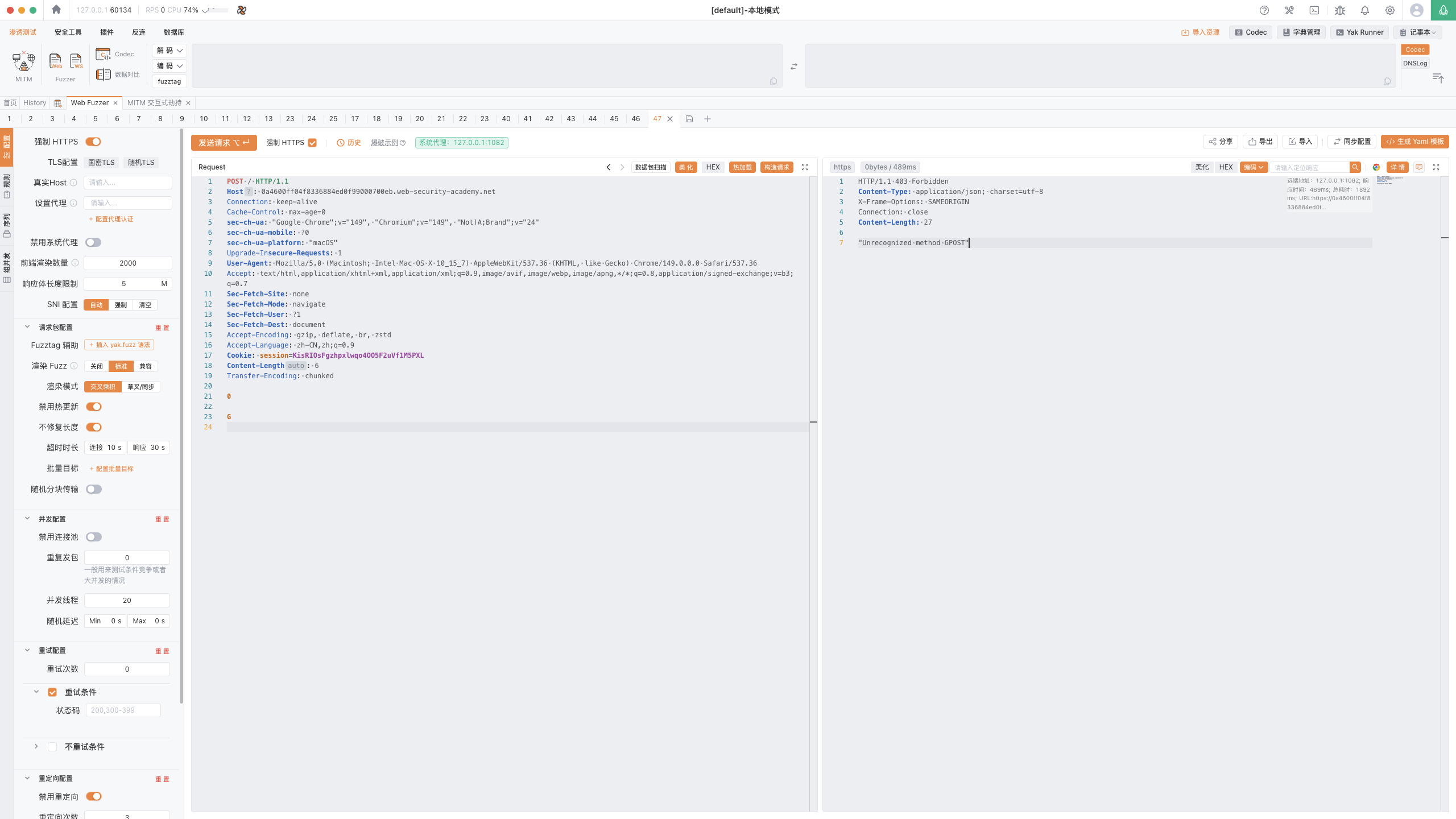1456x819 pixels.
Task: Toggle 禁用热更新 switch
Action: coord(93,407)
